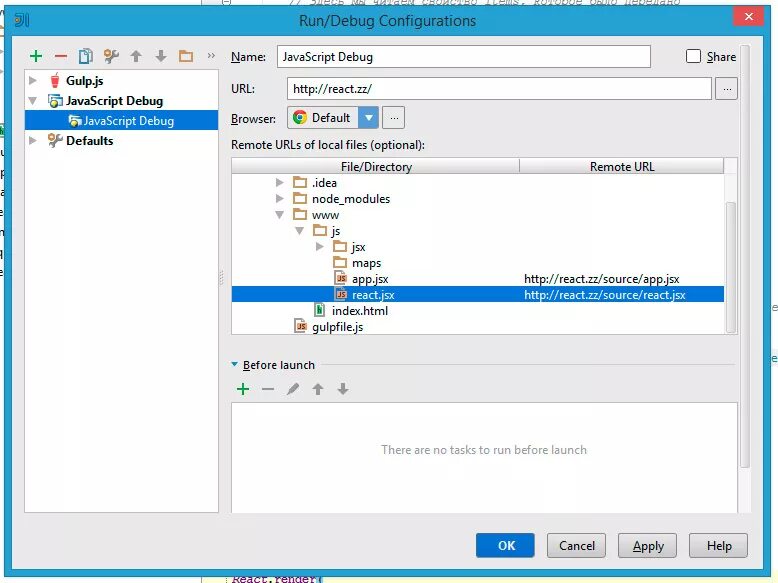Image resolution: width=778 pixels, height=583 pixels.
Task: Collapse the Before launch section
Action: click(x=234, y=364)
